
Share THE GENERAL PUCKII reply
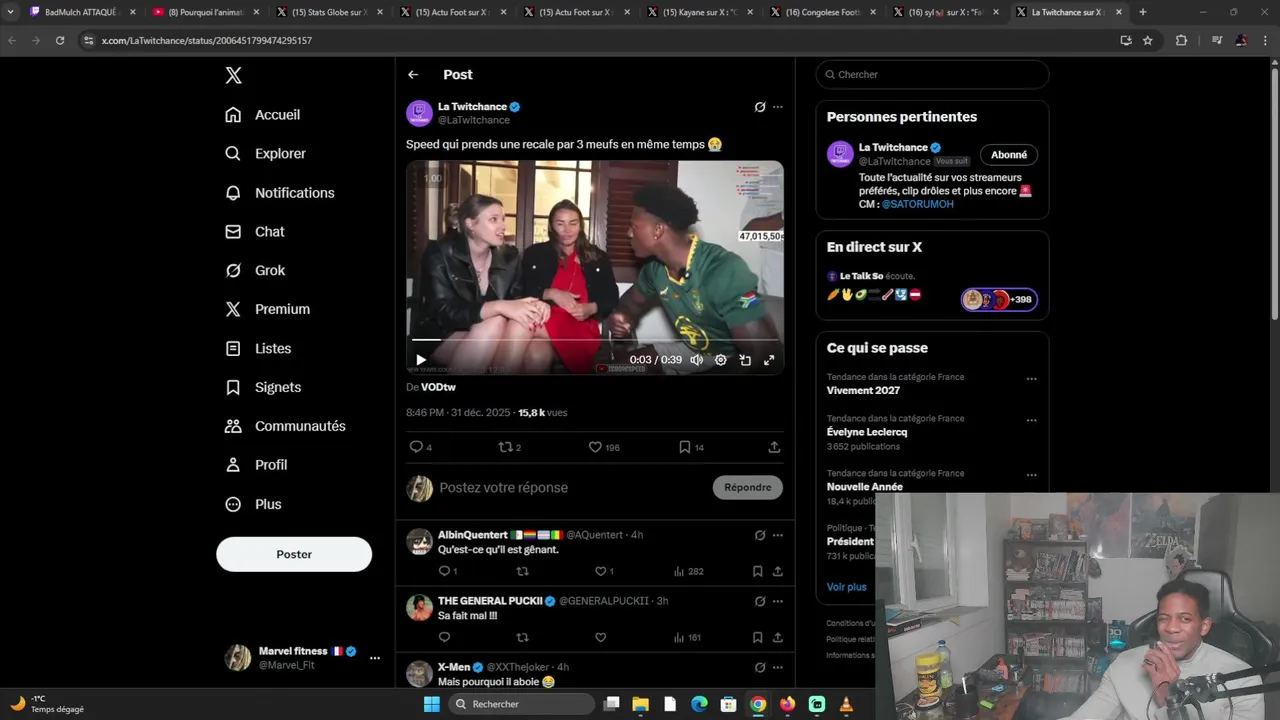pyautogui.click(x=777, y=638)
